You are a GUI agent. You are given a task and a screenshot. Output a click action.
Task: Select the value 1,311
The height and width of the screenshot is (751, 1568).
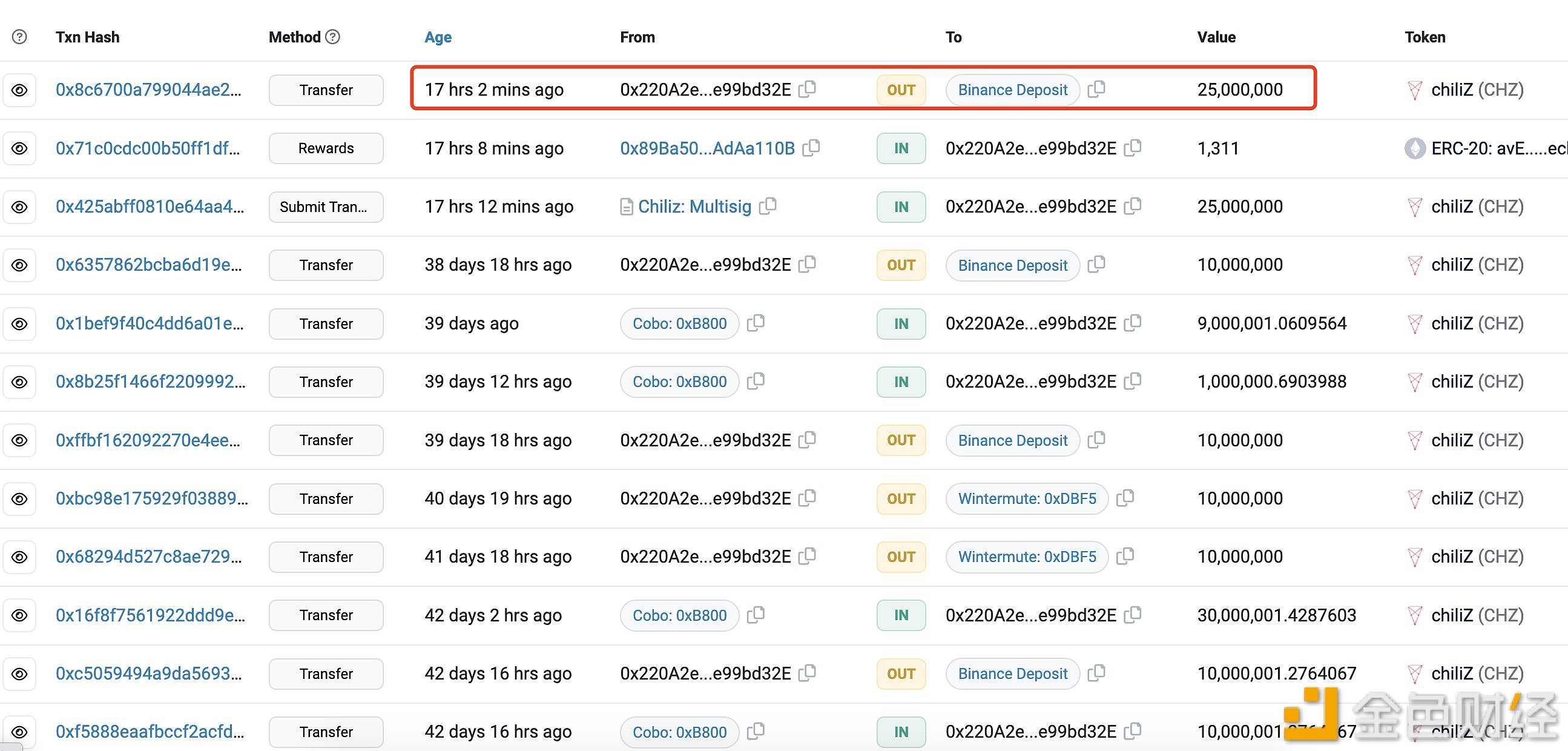pyautogui.click(x=1218, y=148)
